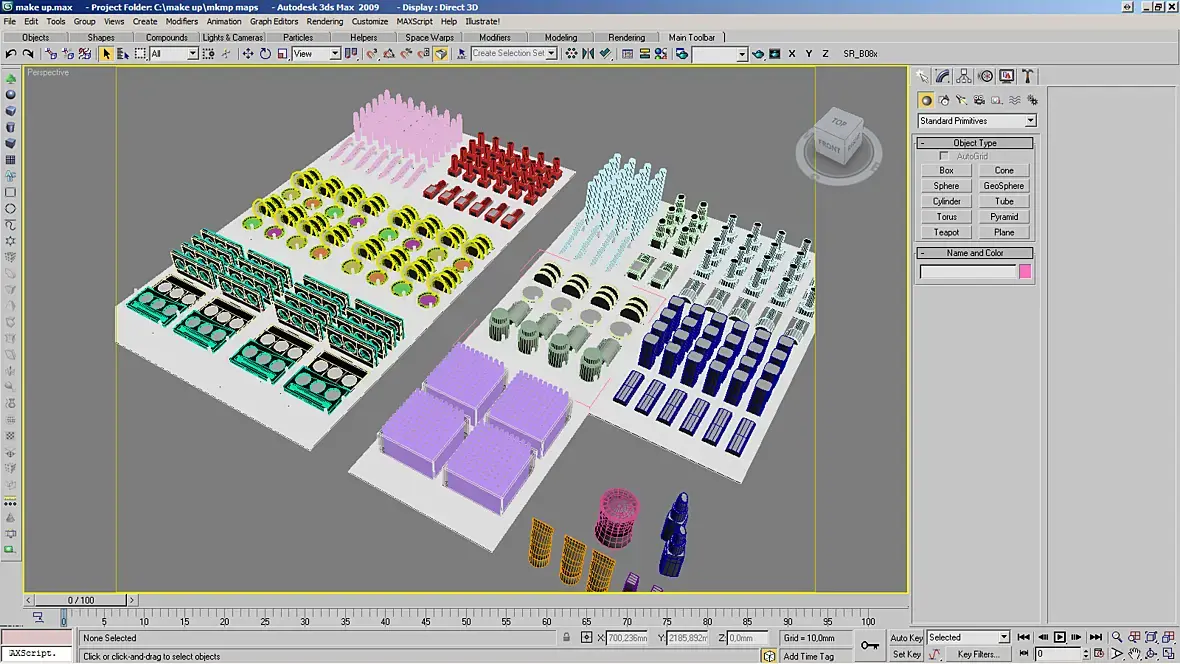Click the Teapot primitive button
Screen dimensions: 1180x664
click(946, 233)
